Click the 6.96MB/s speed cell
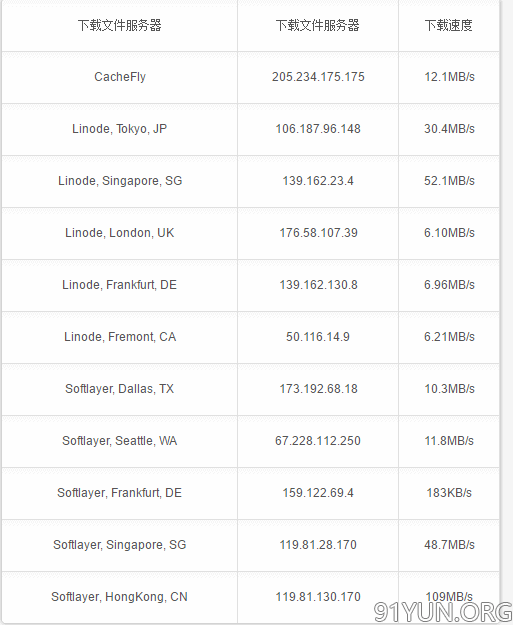Screen dimensions: 513x625 point(449,285)
